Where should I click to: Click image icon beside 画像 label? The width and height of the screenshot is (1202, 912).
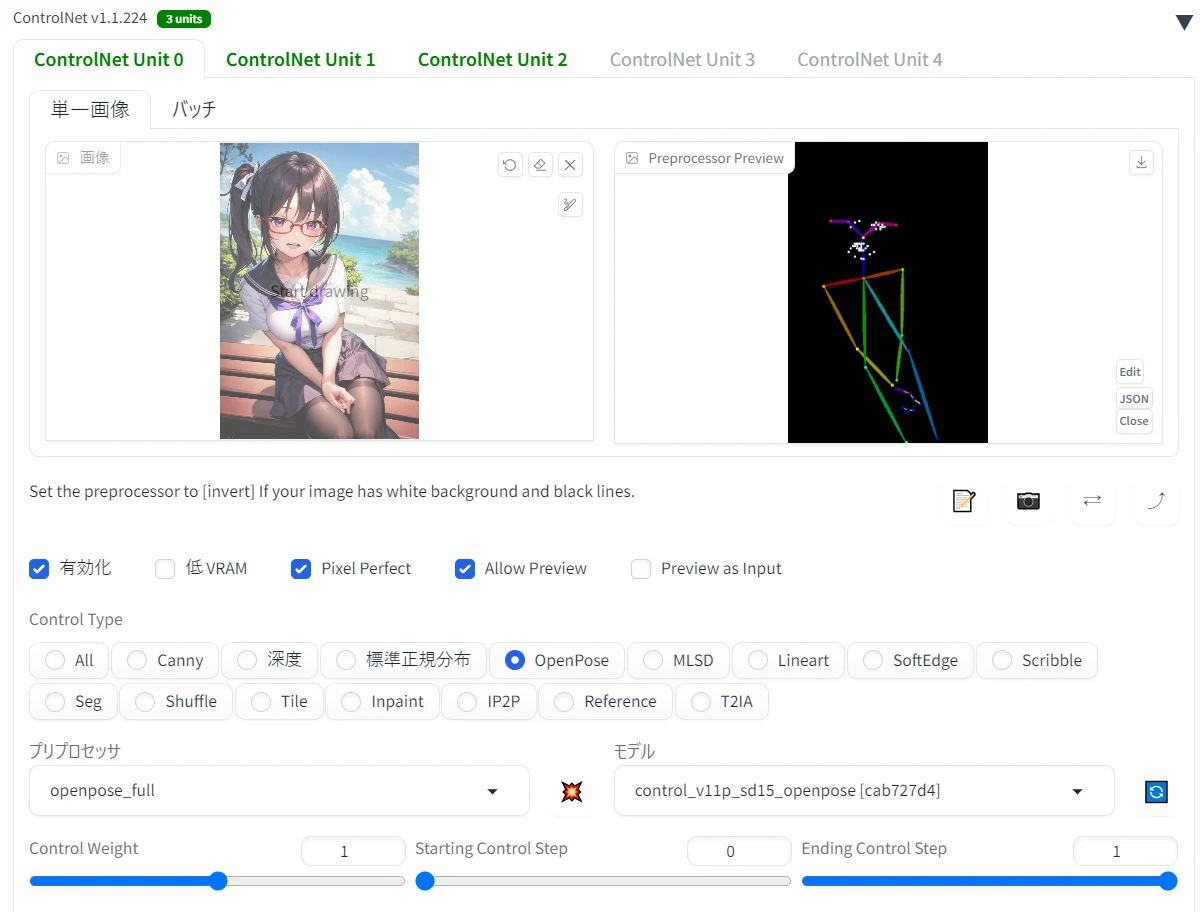(x=63, y=158)
